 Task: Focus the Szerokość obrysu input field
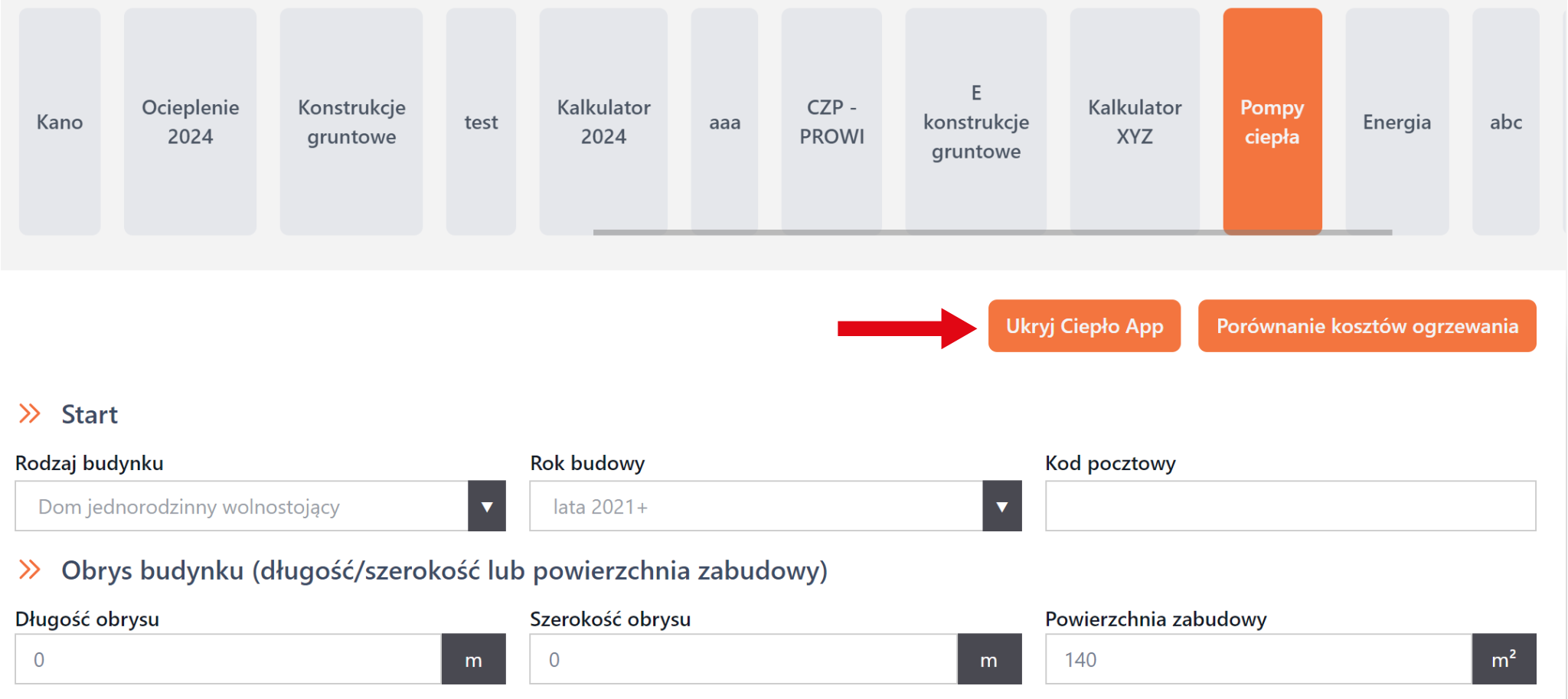[x=743, y=659]
